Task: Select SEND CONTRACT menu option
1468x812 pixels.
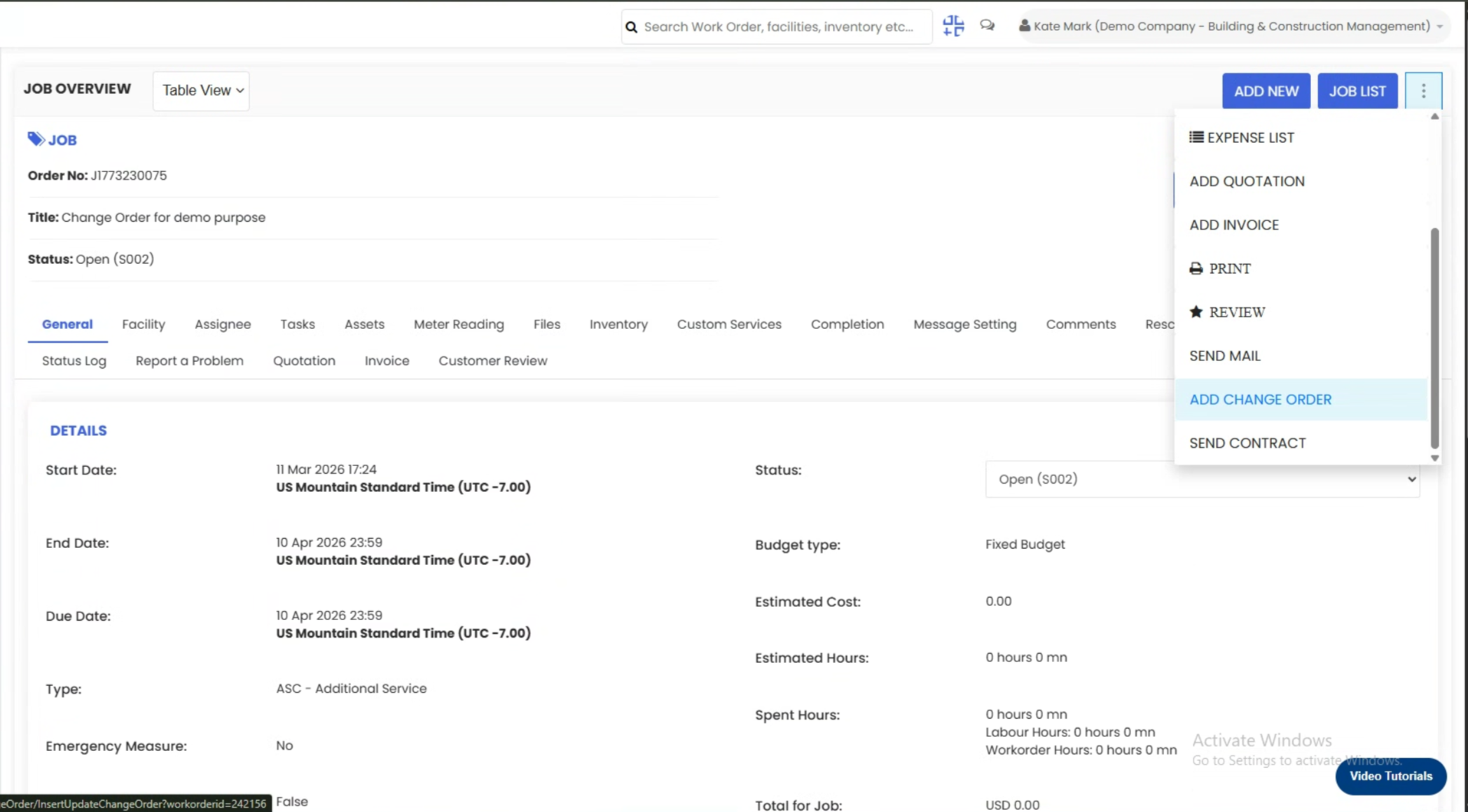Action: point(1247,443)
